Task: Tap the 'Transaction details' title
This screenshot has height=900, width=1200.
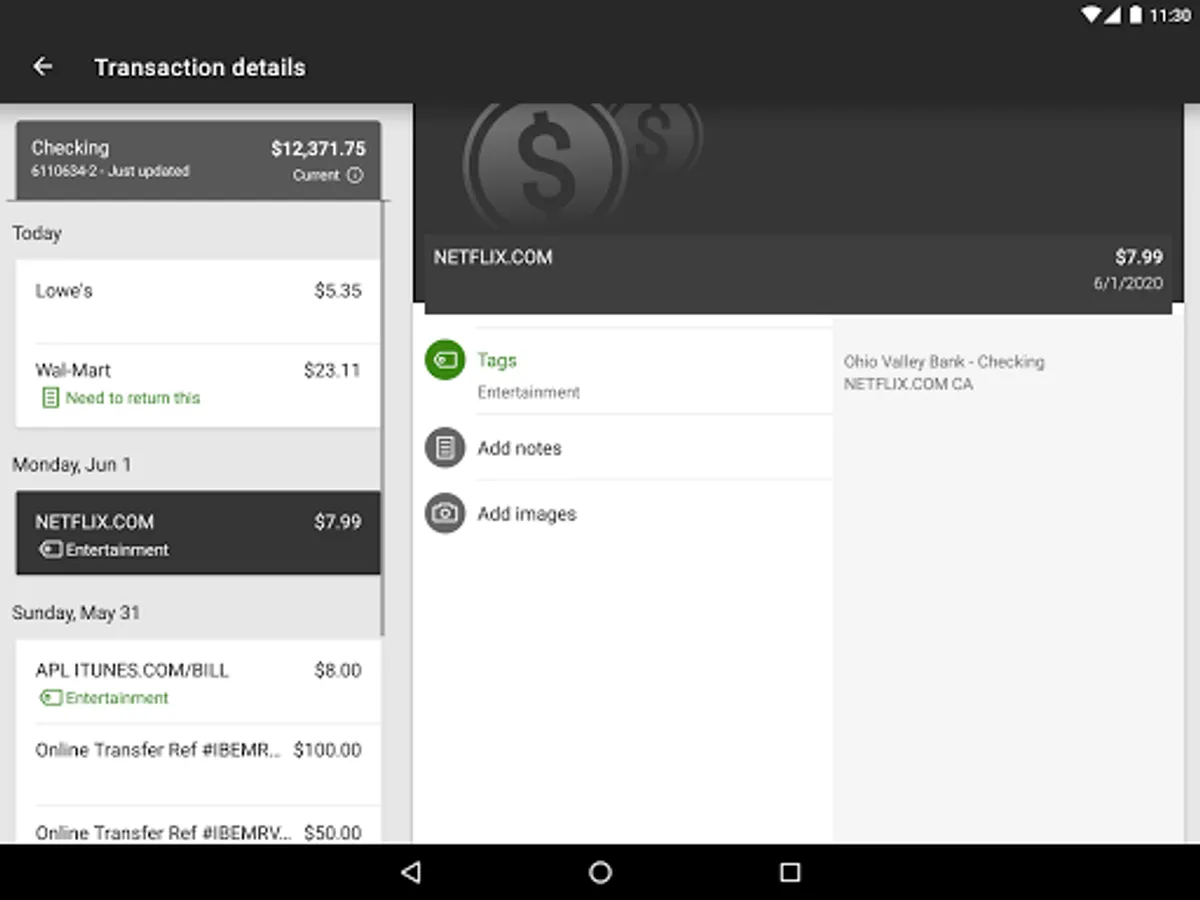Action: pos(200,67)
